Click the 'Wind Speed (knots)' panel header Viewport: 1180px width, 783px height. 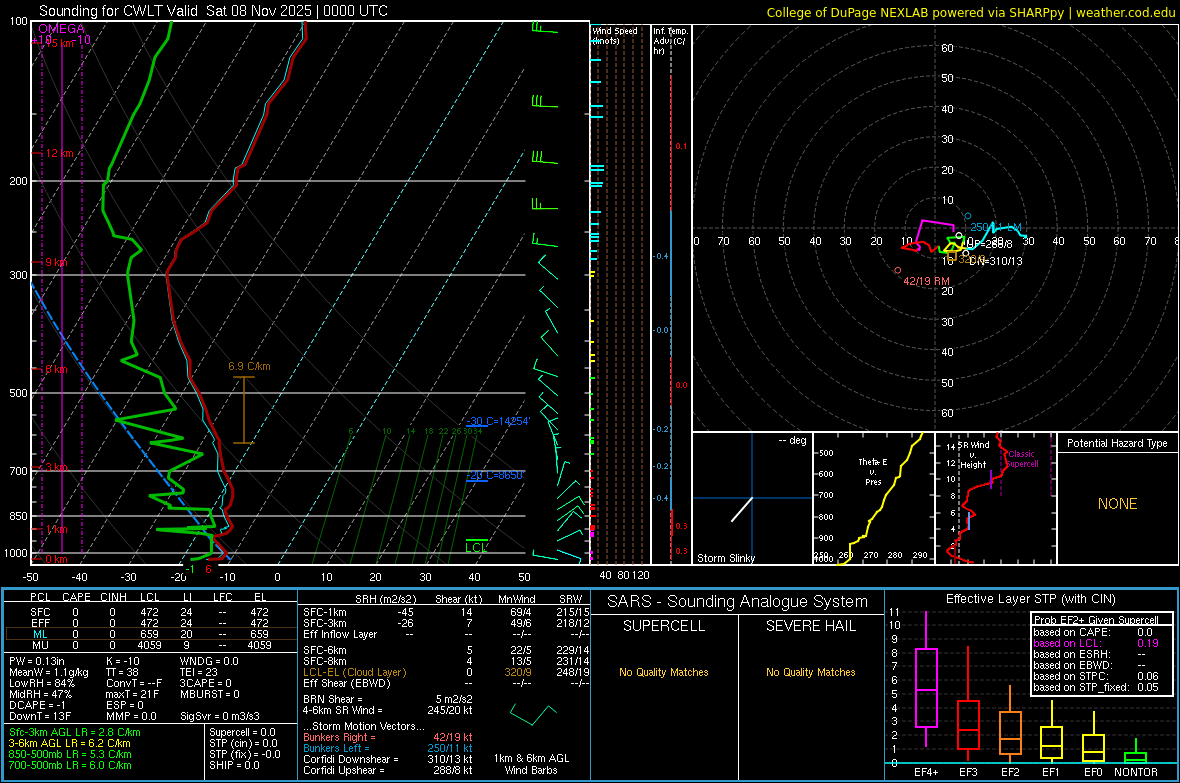coord(615,35)
